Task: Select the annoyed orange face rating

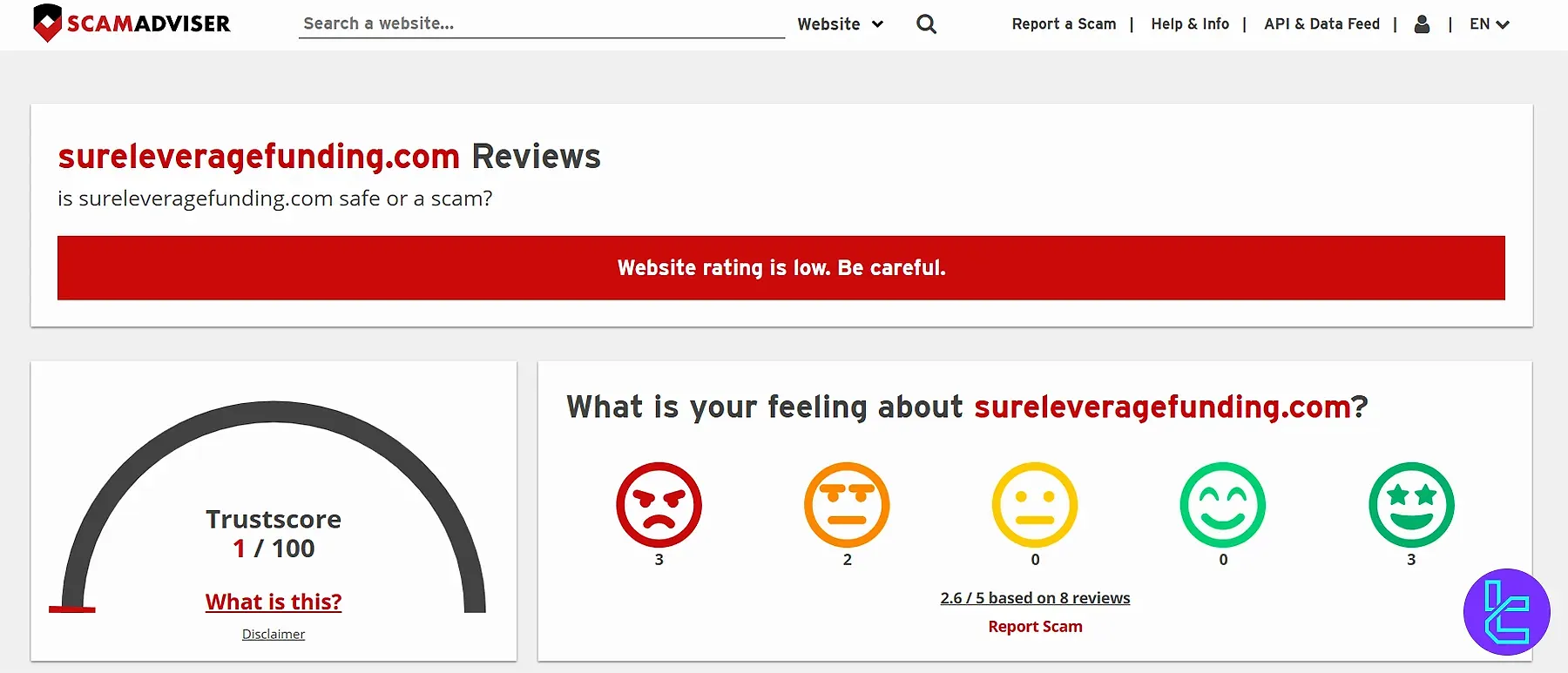Action: (x=847, y=505)
